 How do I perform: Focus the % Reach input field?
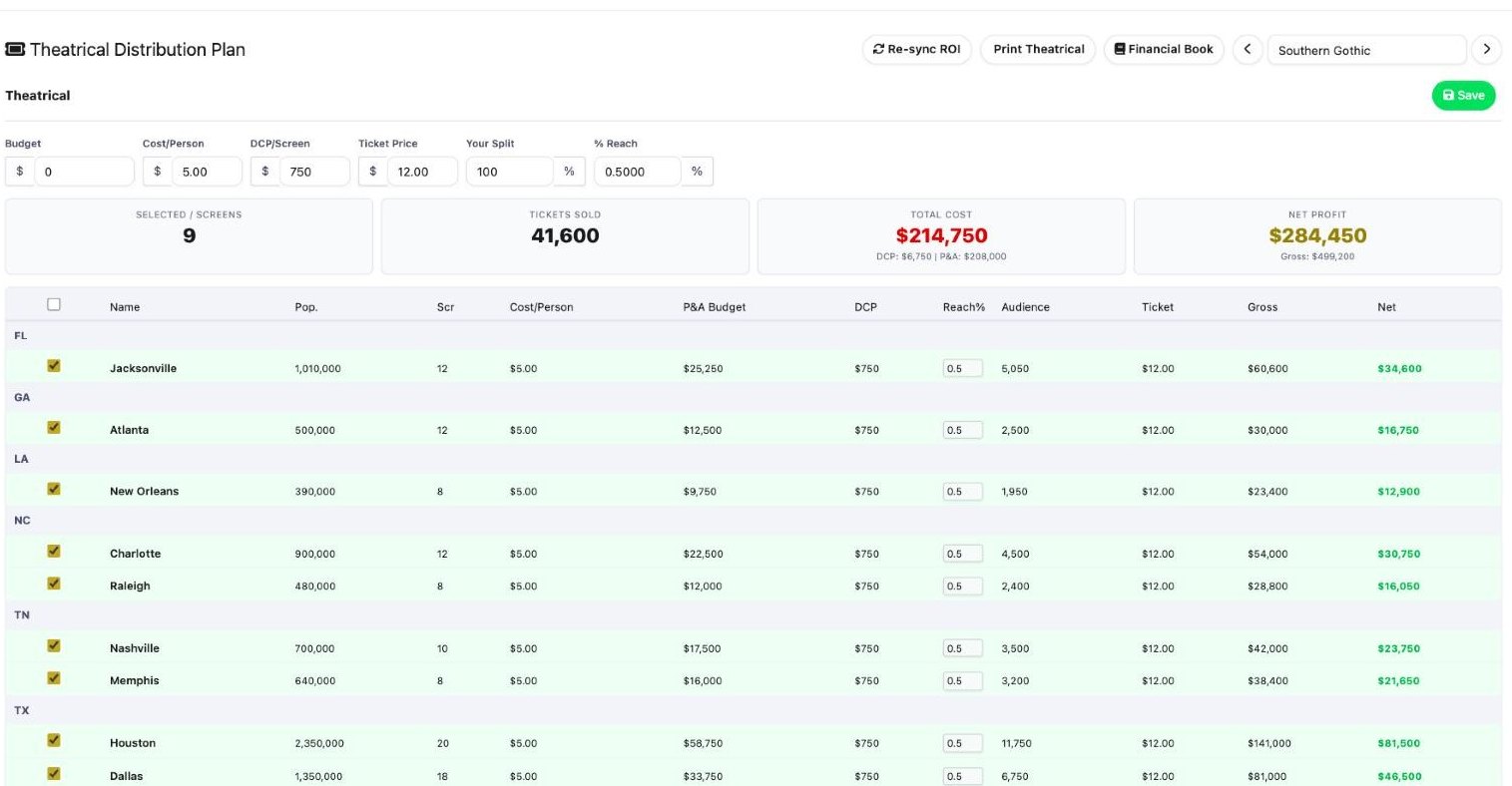637,172
